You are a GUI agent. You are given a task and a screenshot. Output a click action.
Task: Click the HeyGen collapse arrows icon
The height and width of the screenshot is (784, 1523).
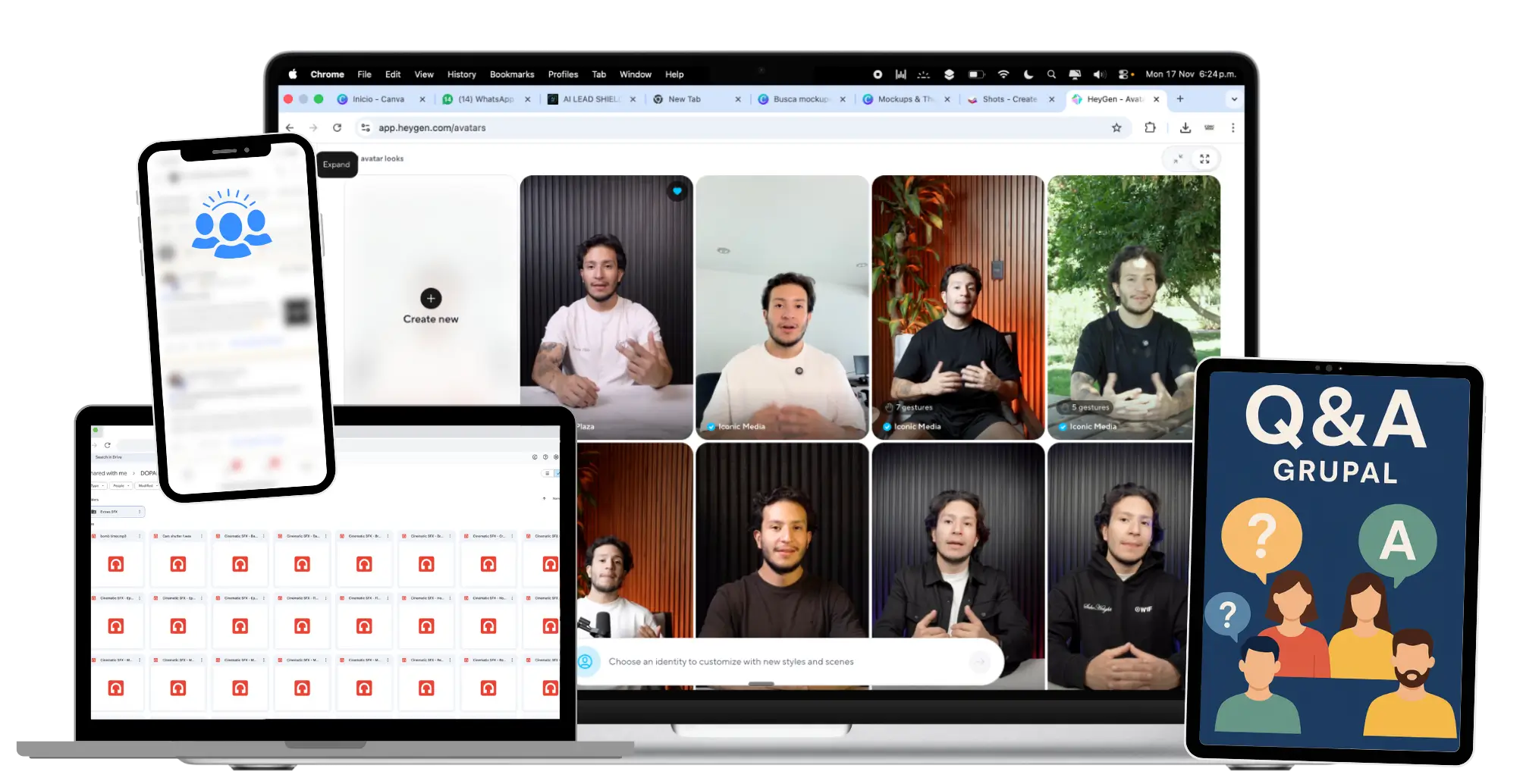[1178, 158]
